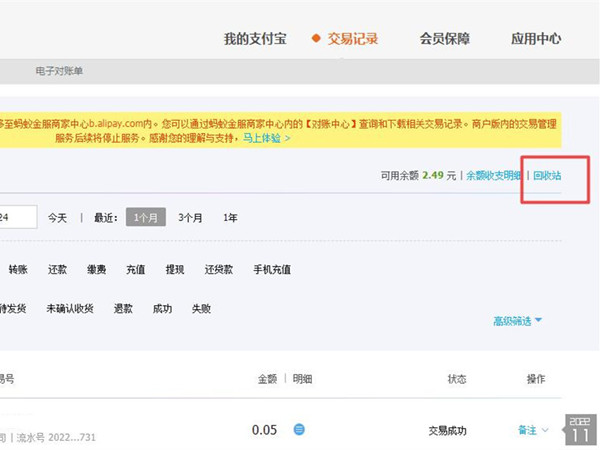Screen dimensions: 600x450
Task: Filter by 退款 status
Action: coord(123,308)
